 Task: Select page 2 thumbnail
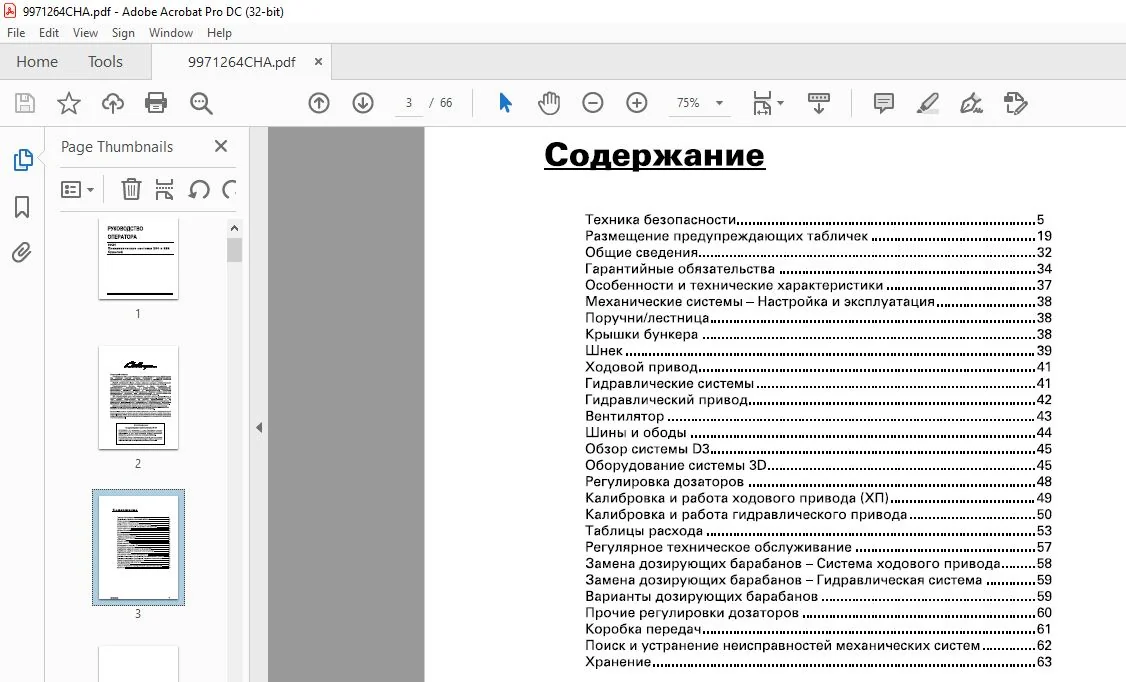tap(138, 398)
